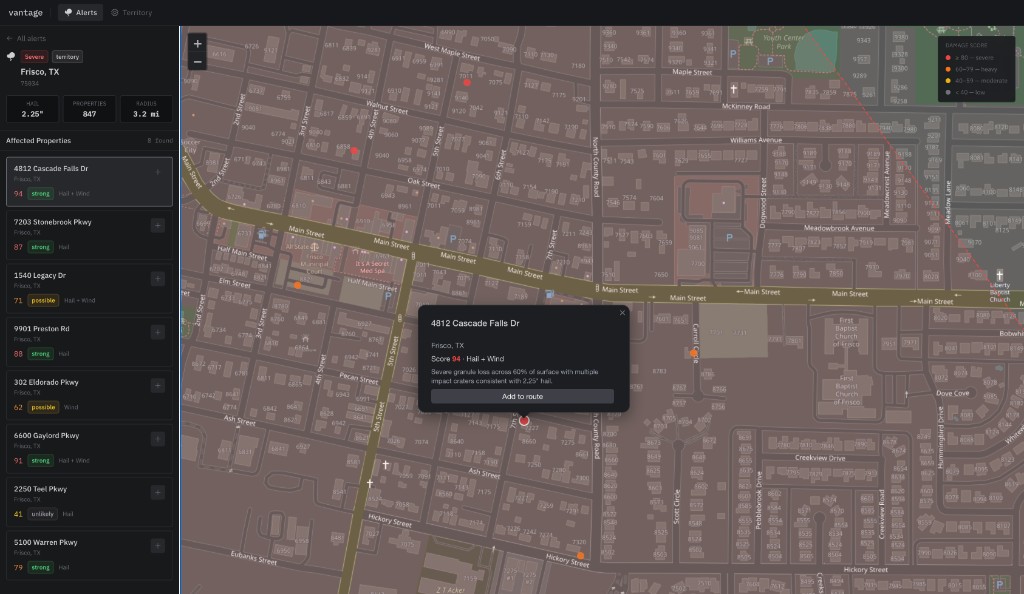The width and height of the screenshot is (1024, 594).
Task: Go back to All alerts
Action: [26, 39]
